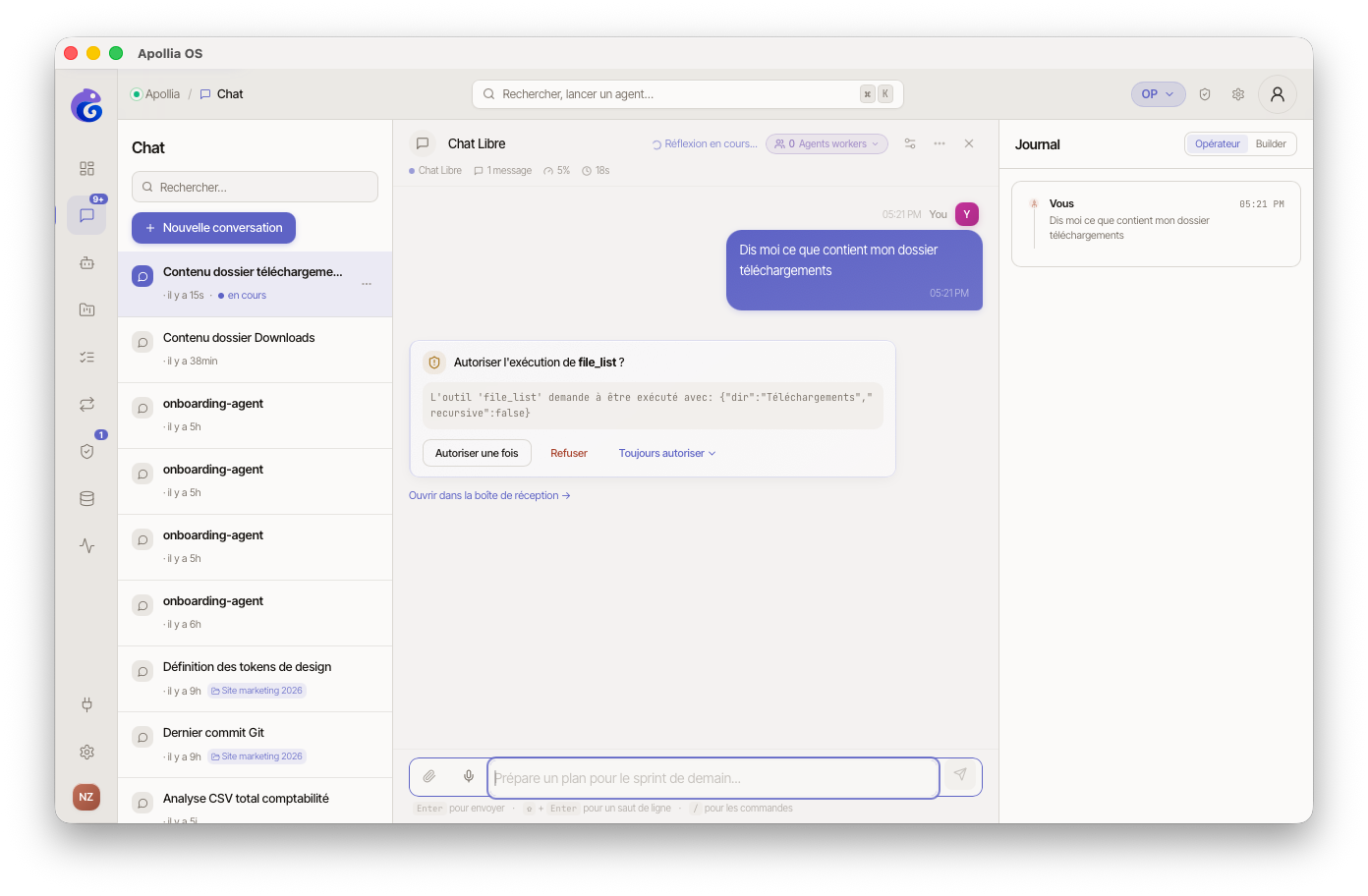The width and height of the screenshot is (1368, 896).
Task: Click the 18s elapsed time indicator
Action: (x=596, y=171)
